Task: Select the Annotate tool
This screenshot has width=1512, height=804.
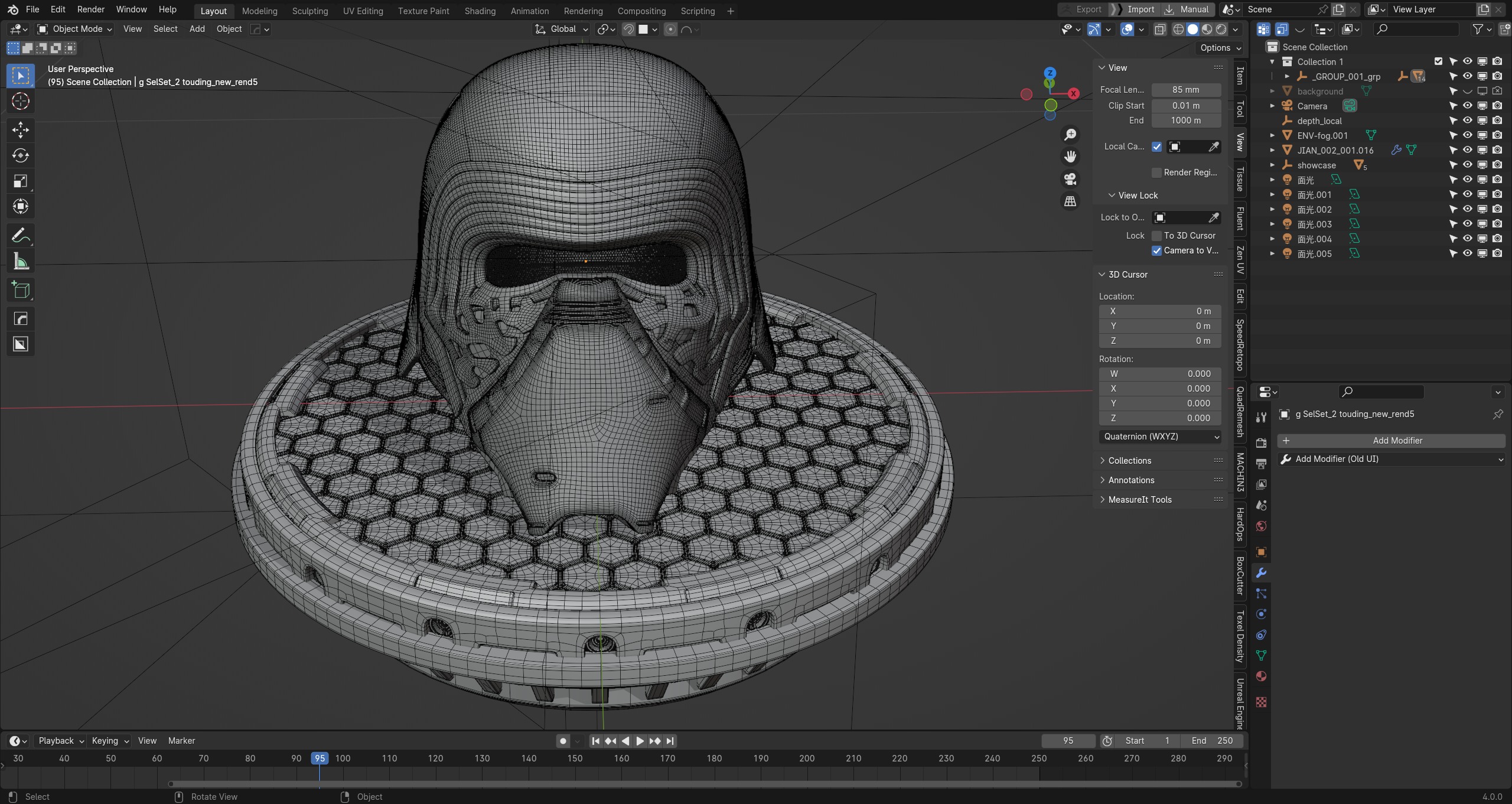Action: tap(21, 236)
